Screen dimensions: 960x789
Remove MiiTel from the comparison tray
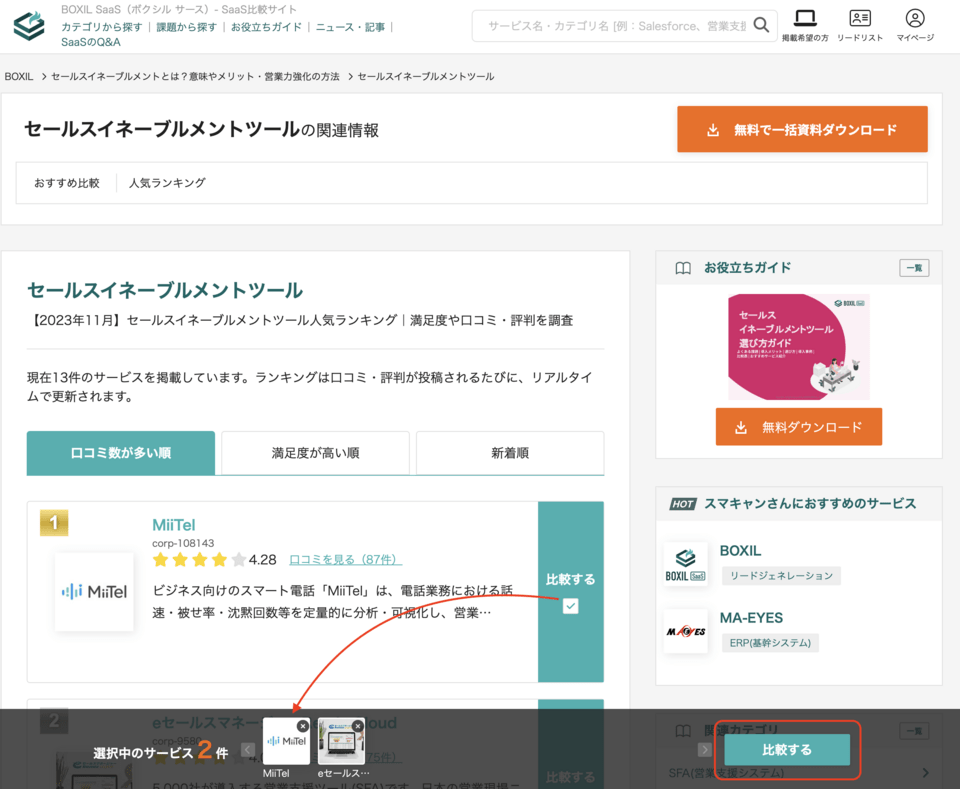tap(303, 726)
